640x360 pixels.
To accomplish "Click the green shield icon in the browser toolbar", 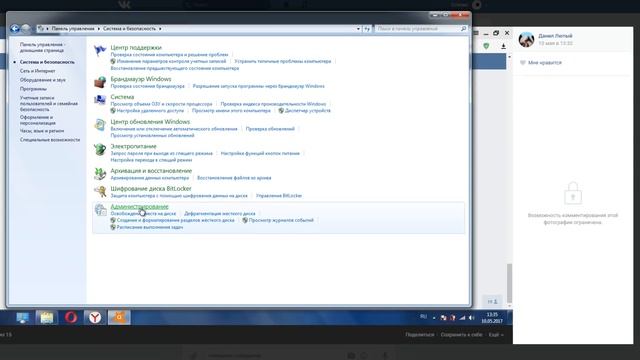I will pos(486,46).
